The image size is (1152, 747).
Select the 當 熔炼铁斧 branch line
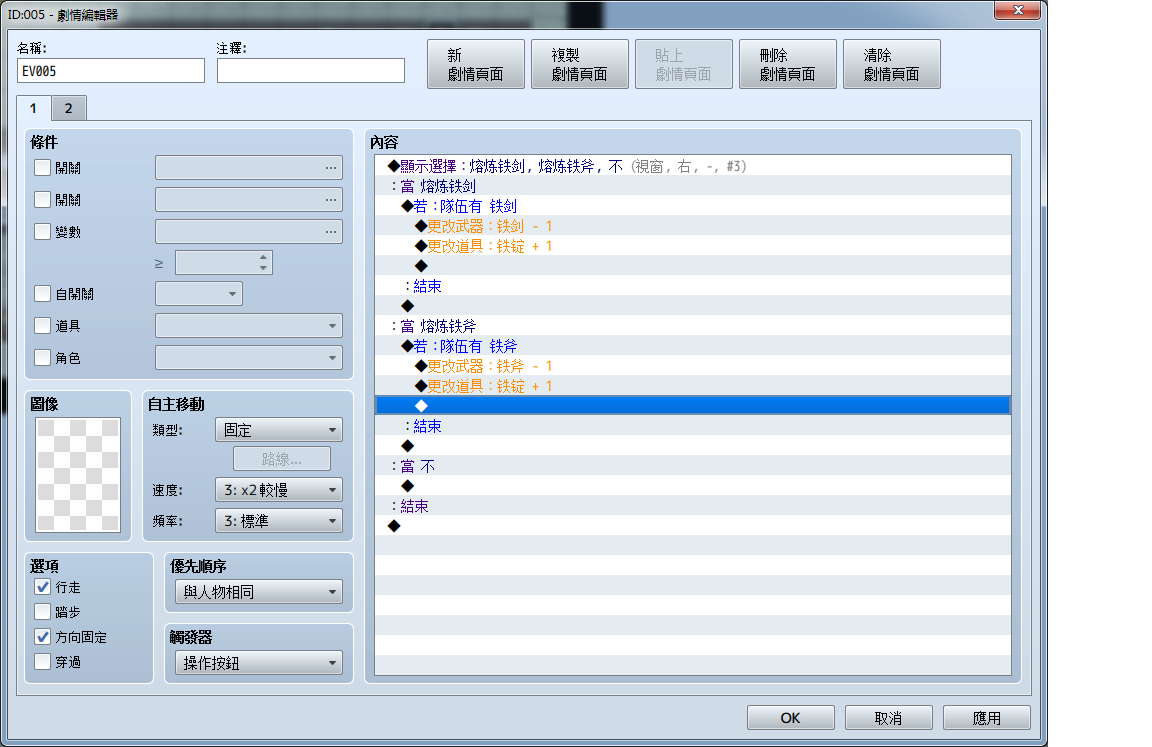pyautogui.click(x=693, y=325)
